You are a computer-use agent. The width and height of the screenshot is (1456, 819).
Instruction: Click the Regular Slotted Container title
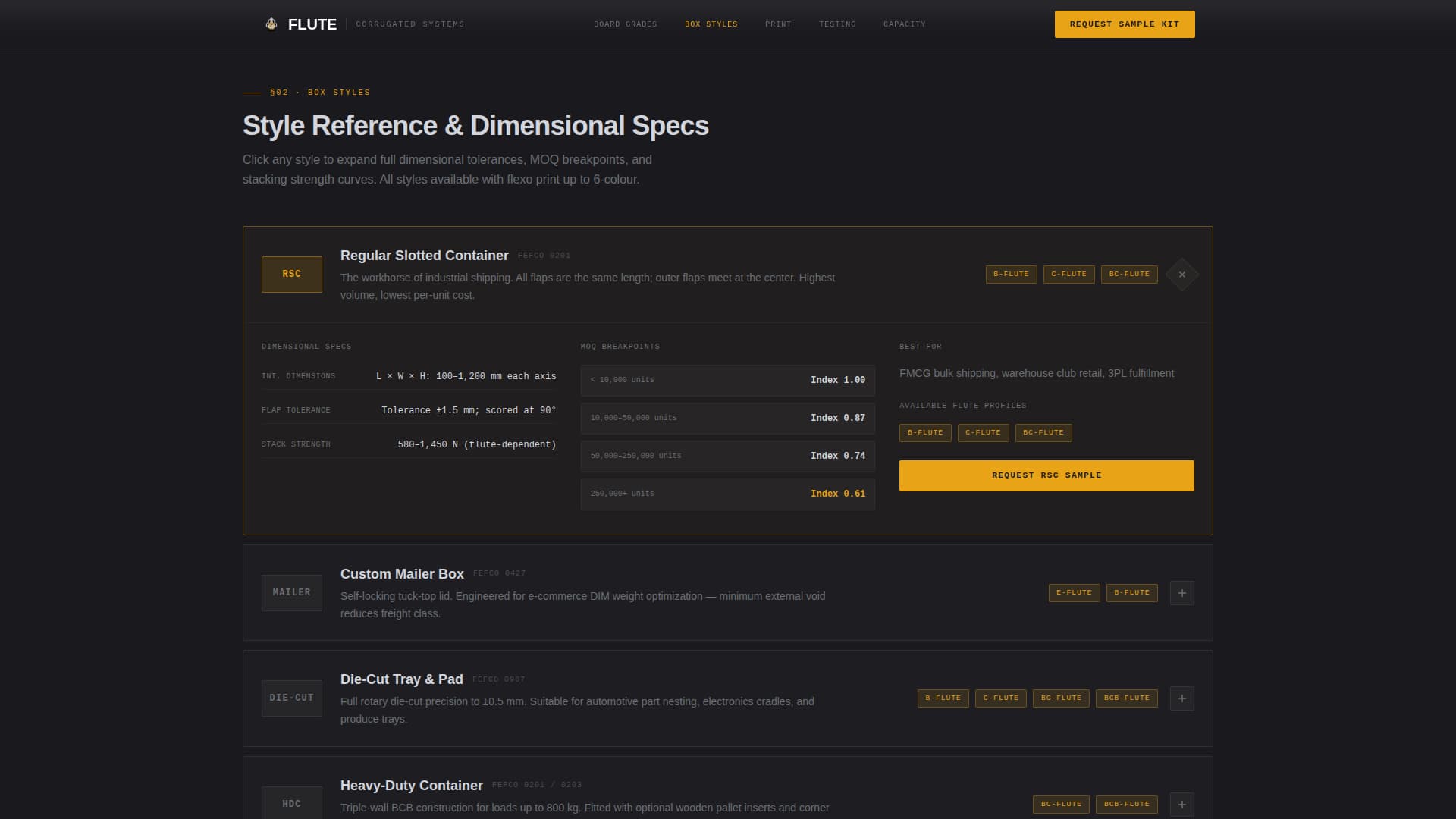click(x=425, y=256)
